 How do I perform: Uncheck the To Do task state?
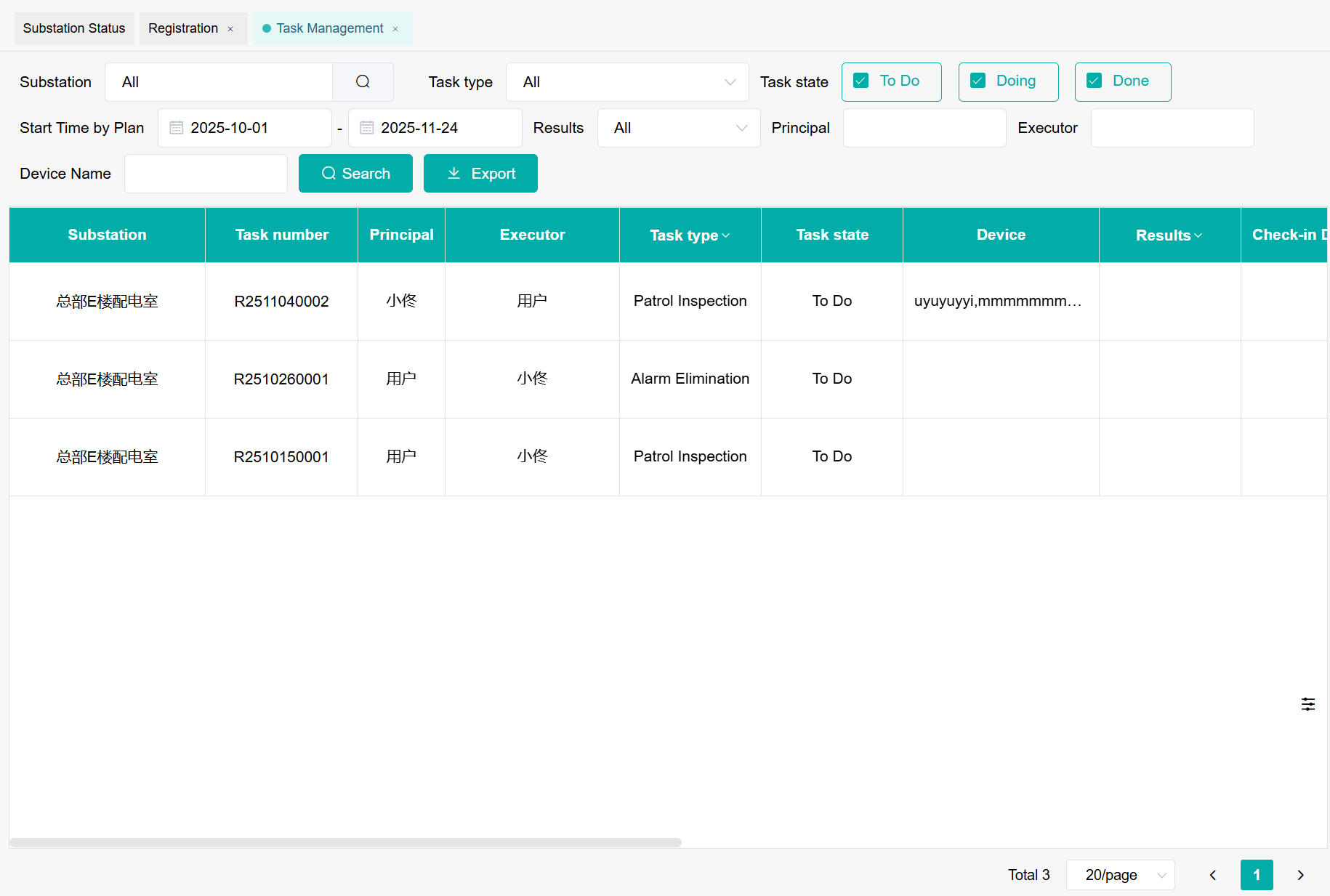click(x=861, y=81)
